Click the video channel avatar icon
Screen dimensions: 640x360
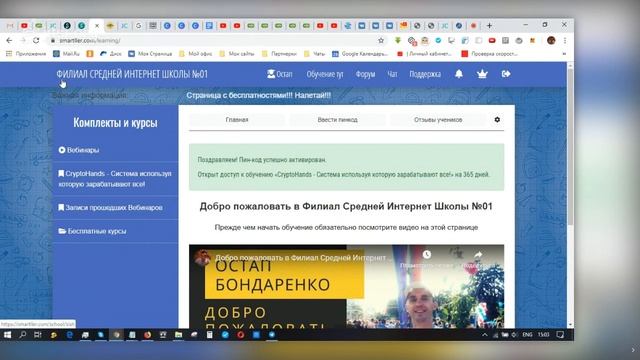[x=202, y=258]
